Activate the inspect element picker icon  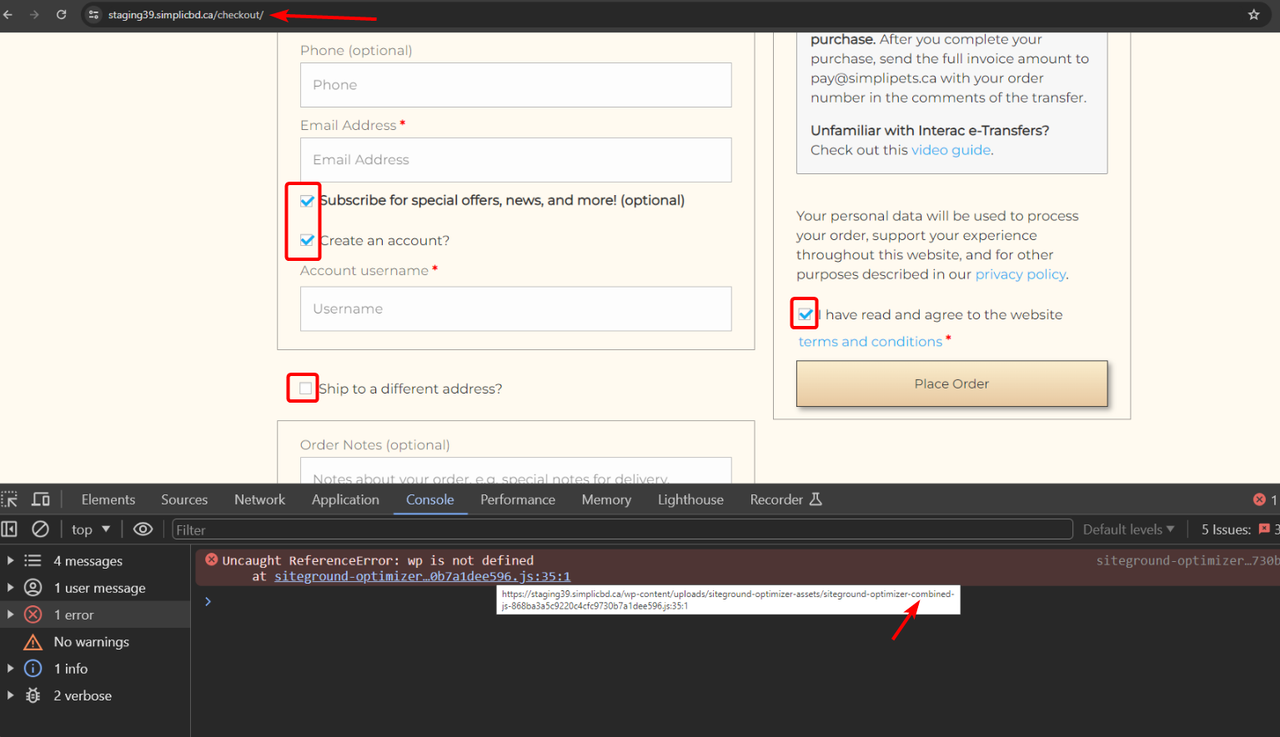(9, 499)
